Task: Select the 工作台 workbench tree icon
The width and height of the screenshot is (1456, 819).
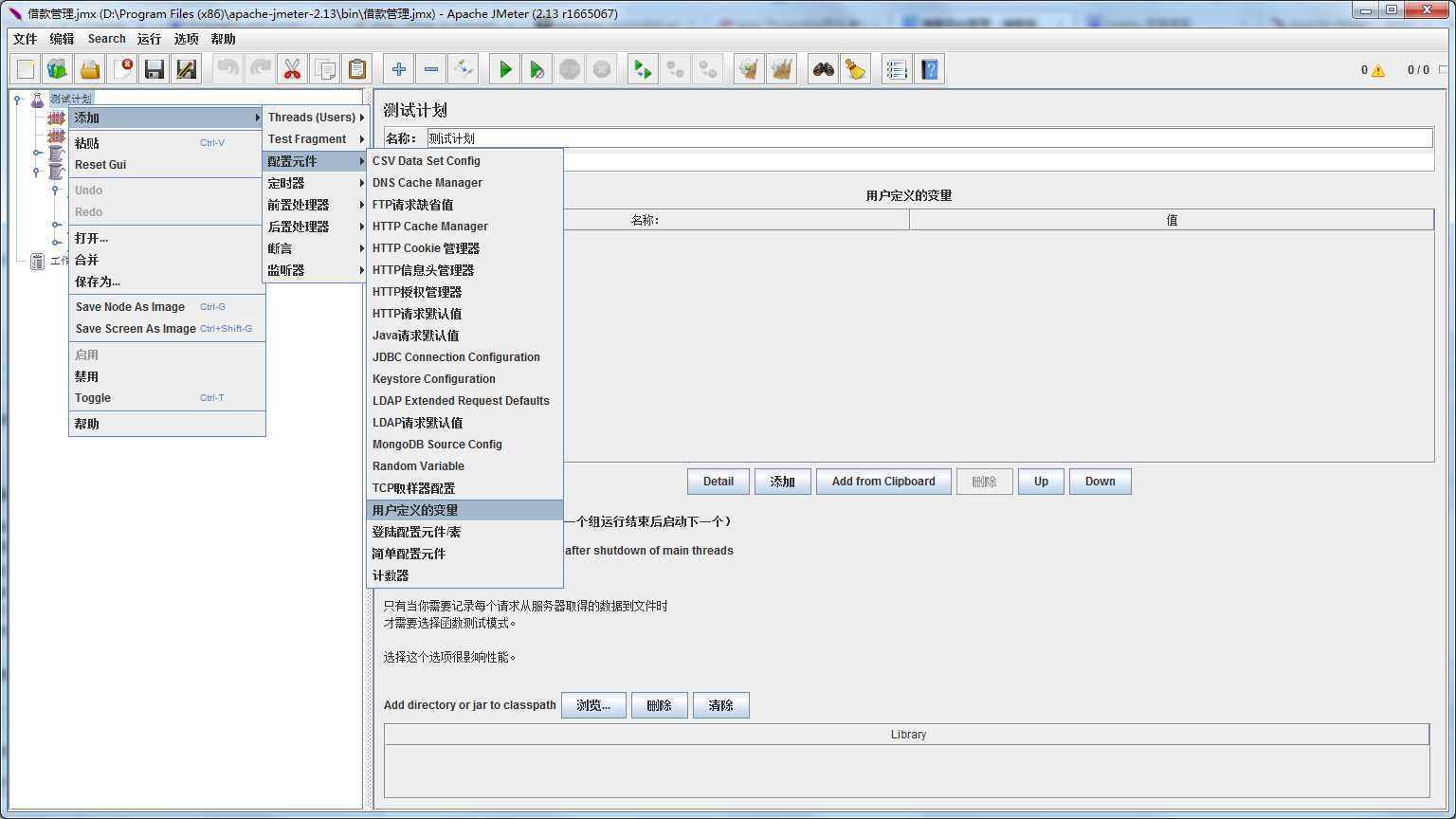Action: click(x=37, y=262)
